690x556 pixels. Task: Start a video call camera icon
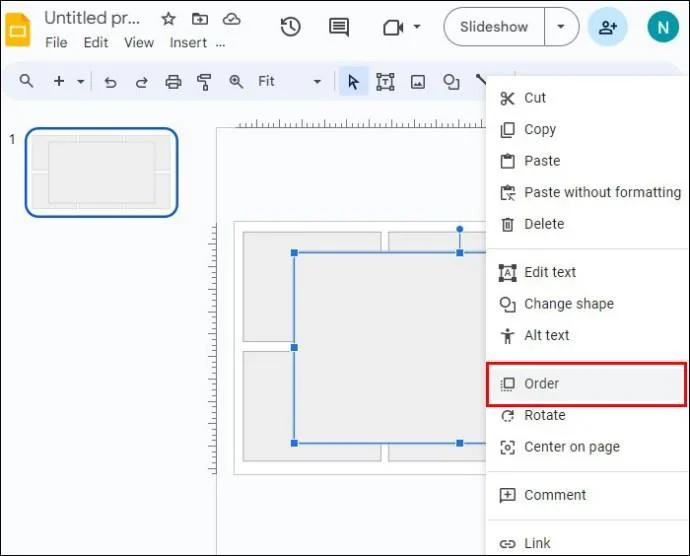393,27
